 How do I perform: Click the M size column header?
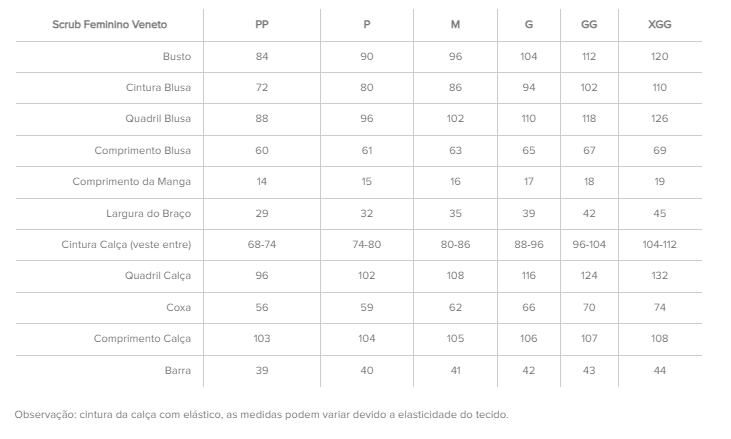pyautogui.click(x=455, y=25)
